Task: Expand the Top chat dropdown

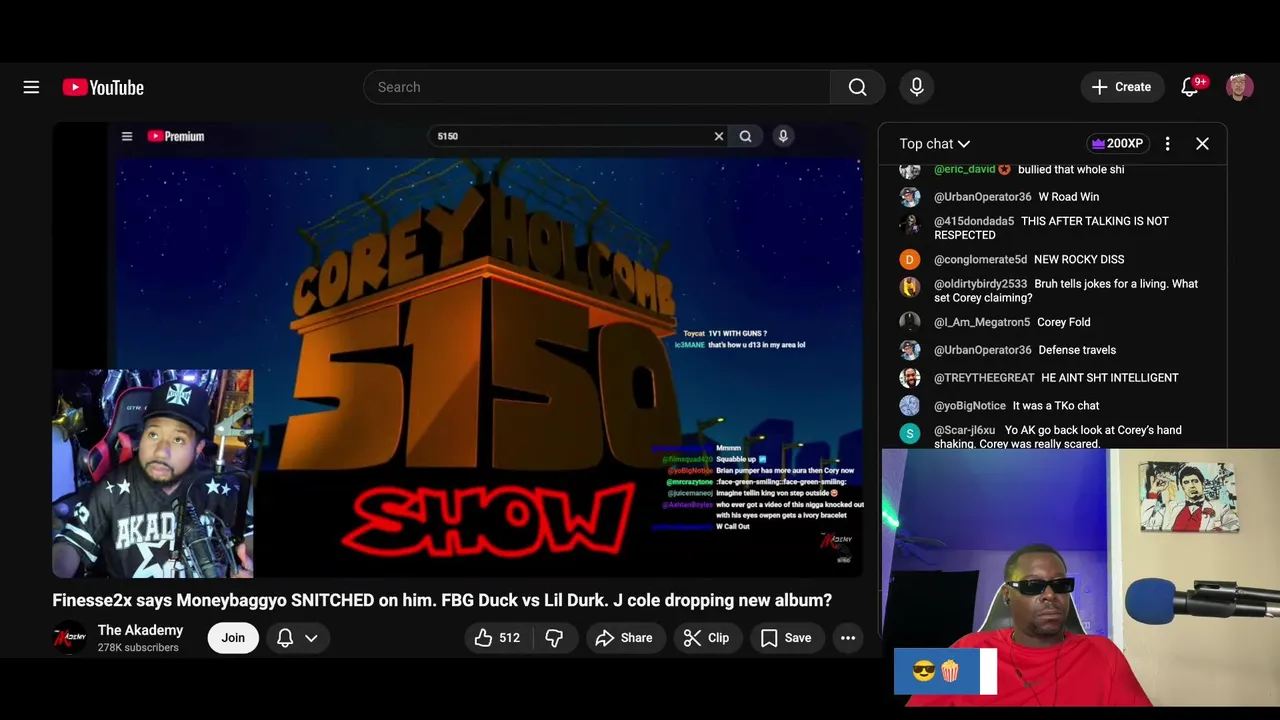Action: click(935, 144)
